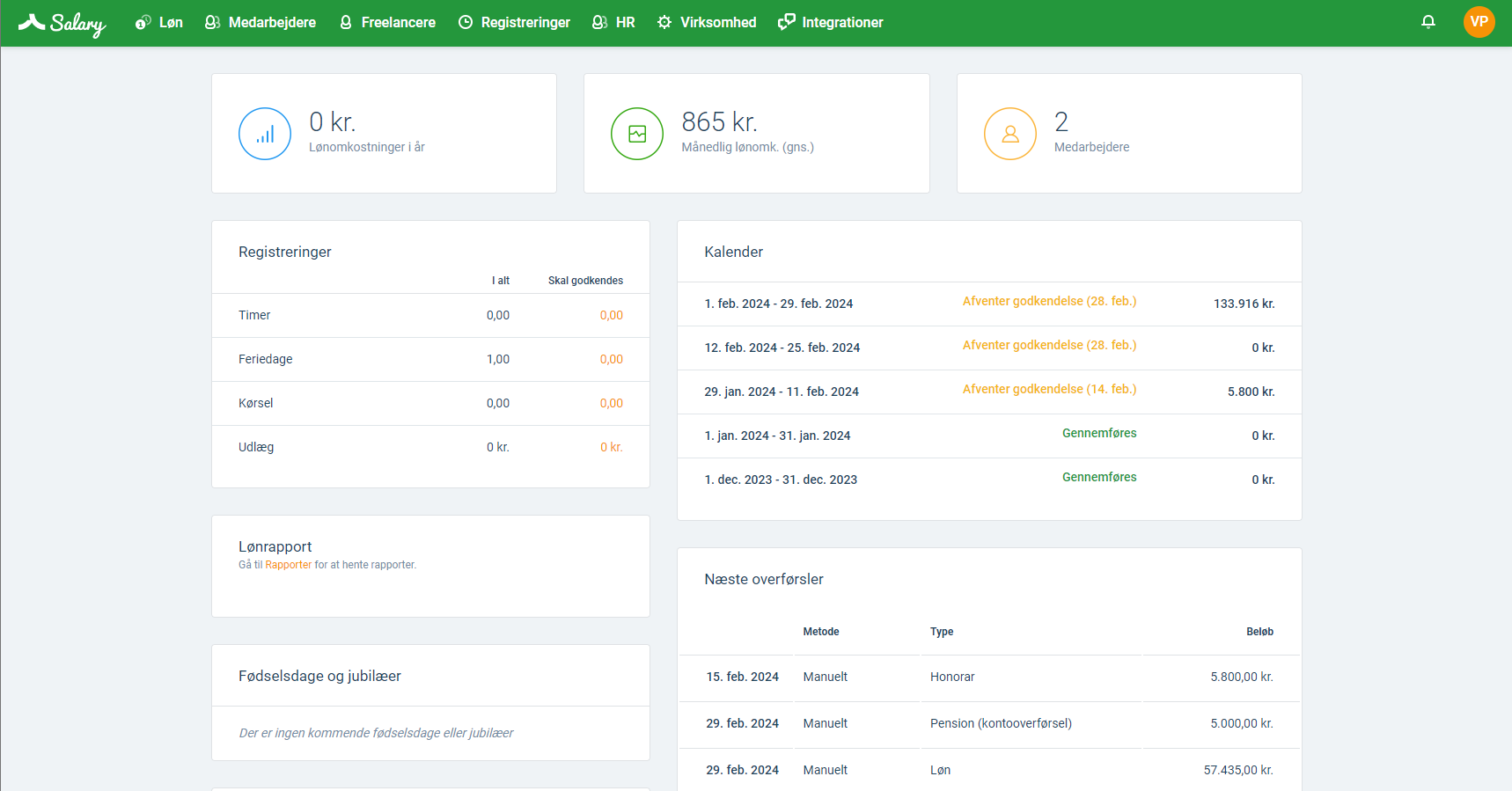Image resolution: width=1512 pixels, height=791 pixels.
Task: Click the Kalender card heading
Action: coord(733,252)
